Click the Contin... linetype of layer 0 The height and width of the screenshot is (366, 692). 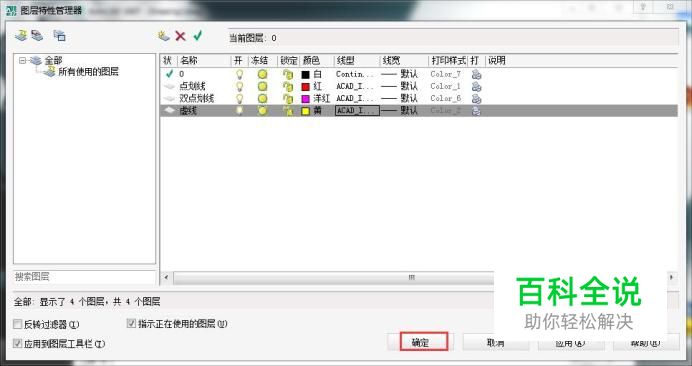(x=356, y=74)
